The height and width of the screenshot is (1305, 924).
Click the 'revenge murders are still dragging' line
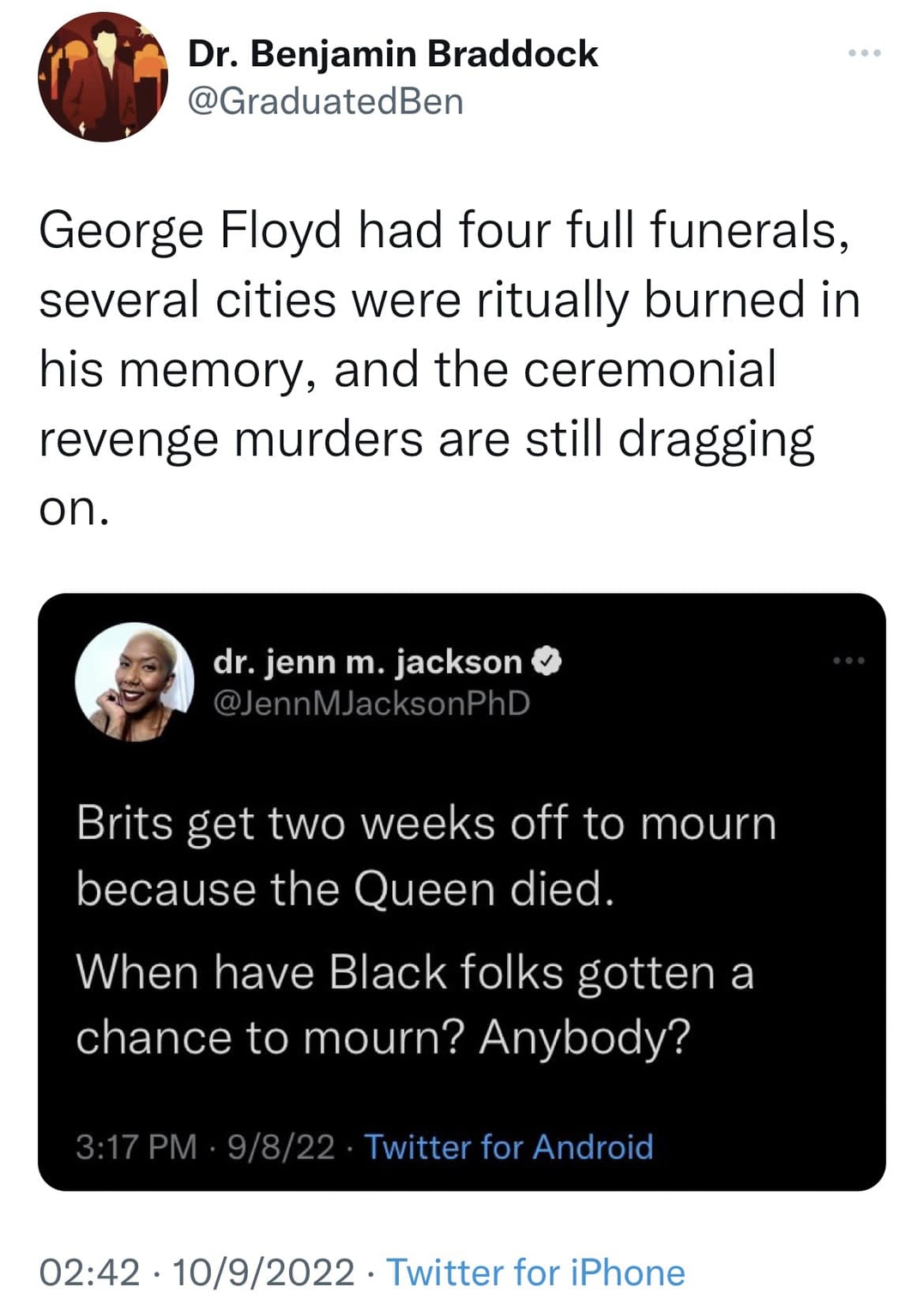click(x=426, y=439)
